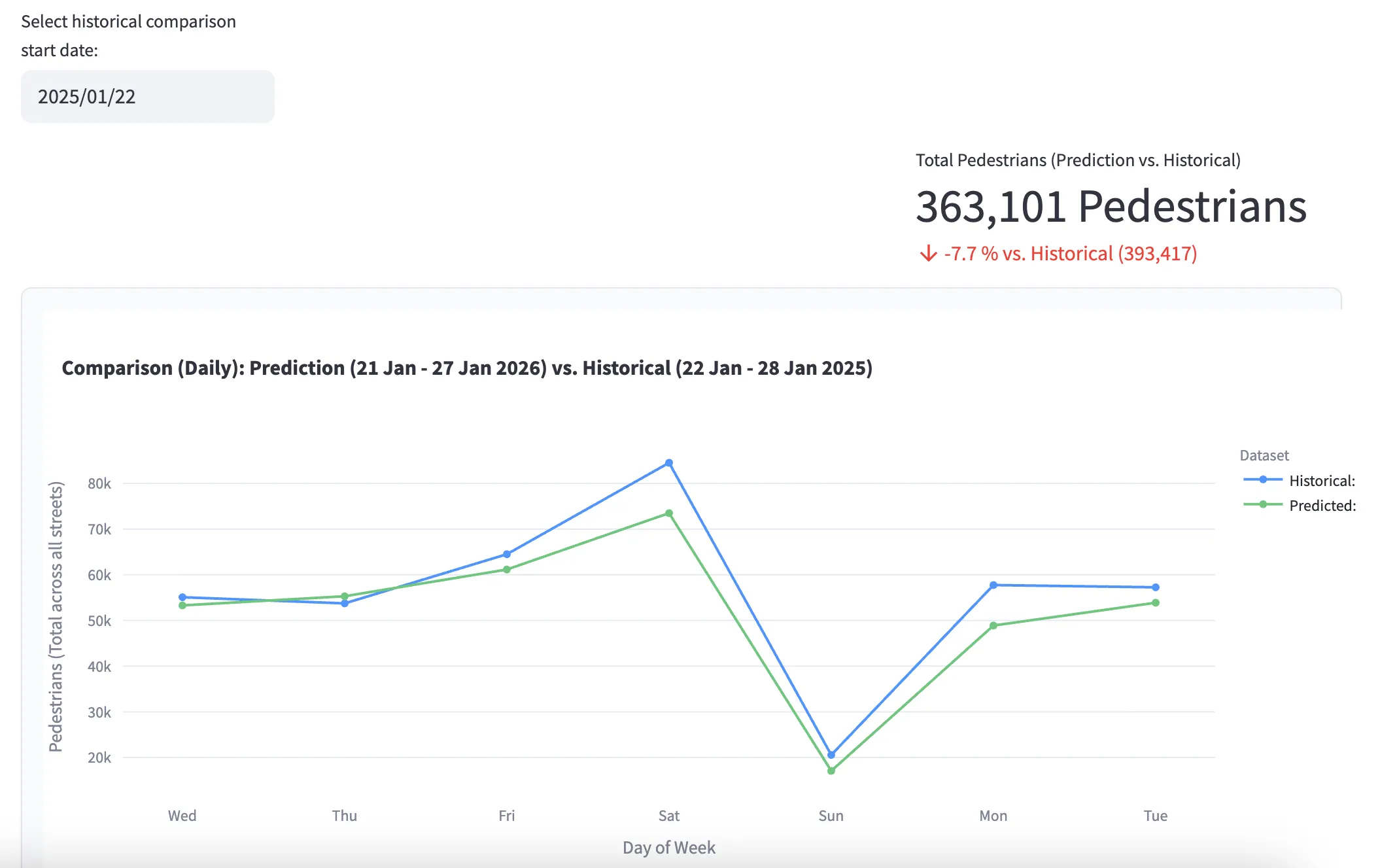Click the blue Historical legend line swatch

[1262, 479]
